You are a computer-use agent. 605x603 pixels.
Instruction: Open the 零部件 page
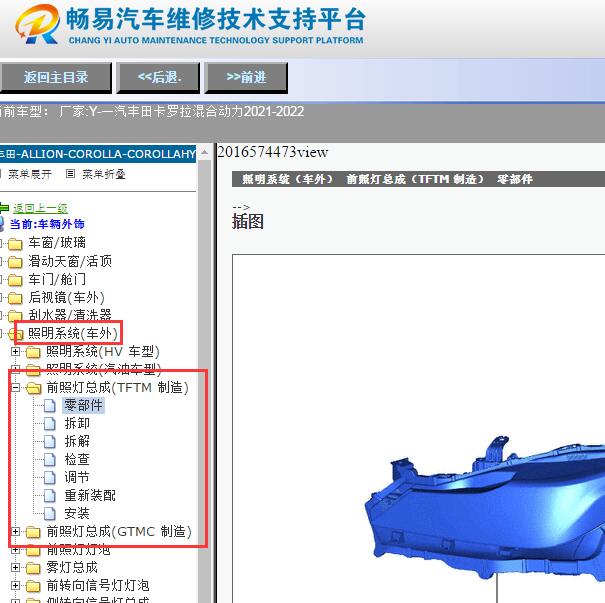pyautogui.click(x=83, y=405)
